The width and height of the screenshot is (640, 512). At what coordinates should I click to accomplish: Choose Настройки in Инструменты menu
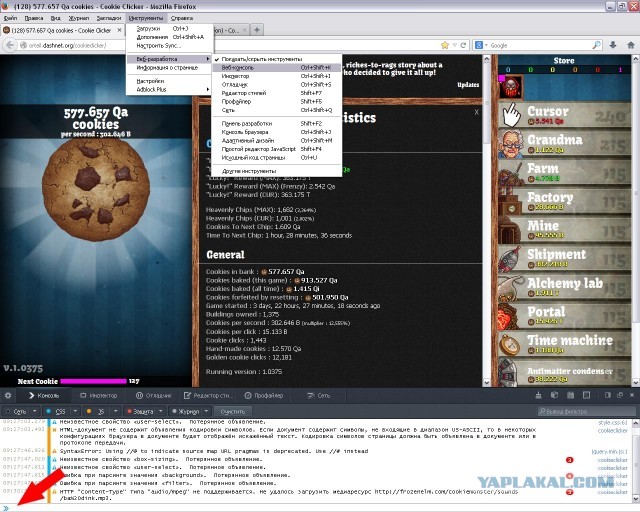(169, 81)
